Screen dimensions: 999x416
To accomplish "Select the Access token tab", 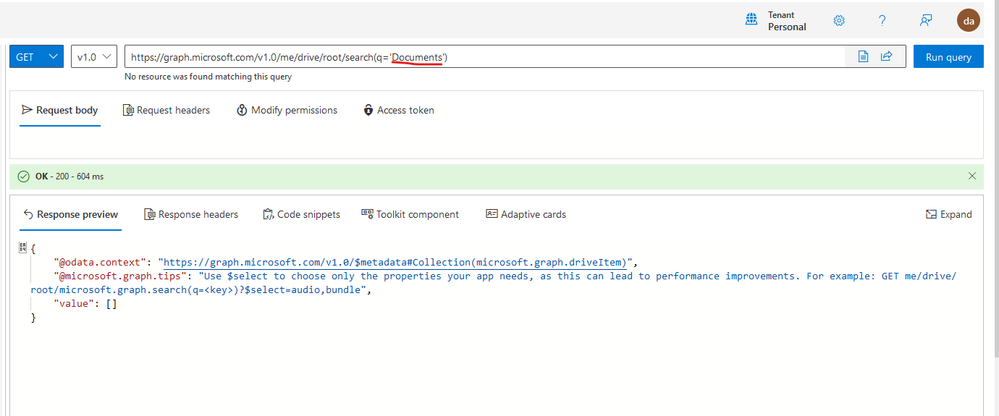I will [399, 110].
